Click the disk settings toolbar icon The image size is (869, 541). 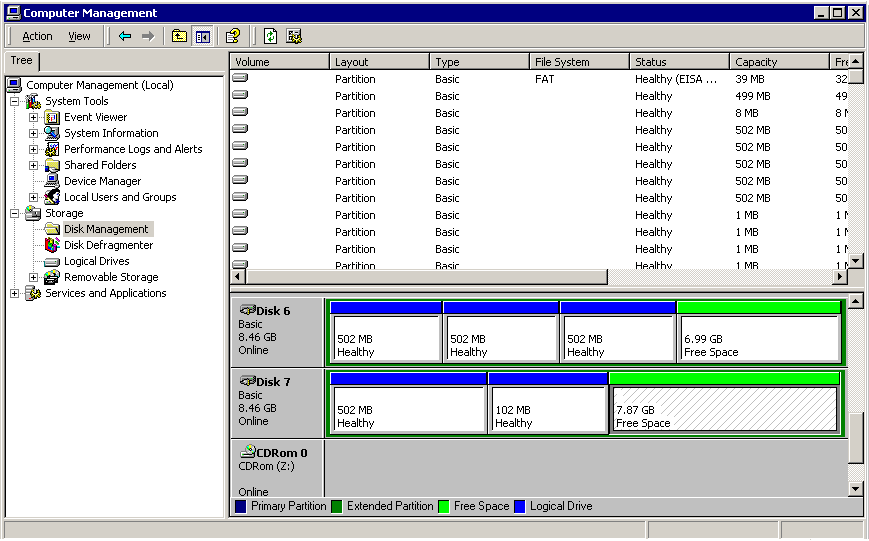click(294, 36)
